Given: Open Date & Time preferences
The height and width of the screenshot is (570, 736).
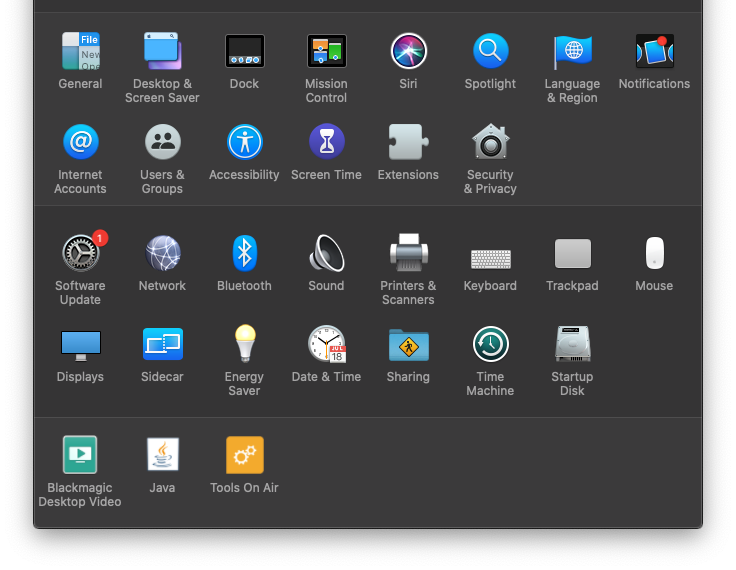Looking at the screenshot, I should pos(327,344).
